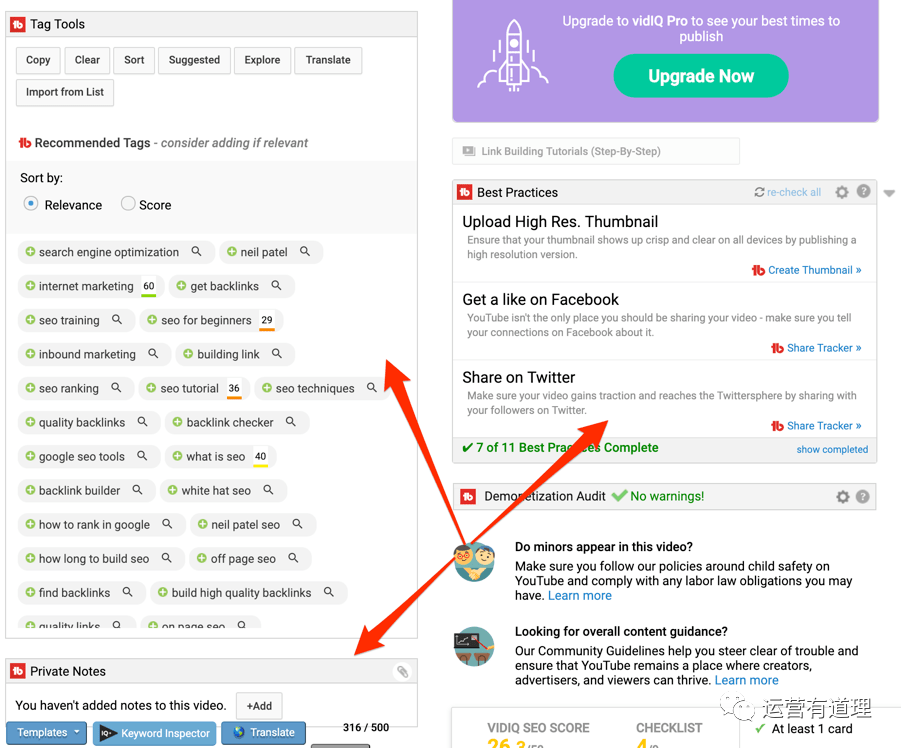Screen dimensions: 901x748
Task: Click the paperclip icon in Private Notes
Action: tap(402, 671)
